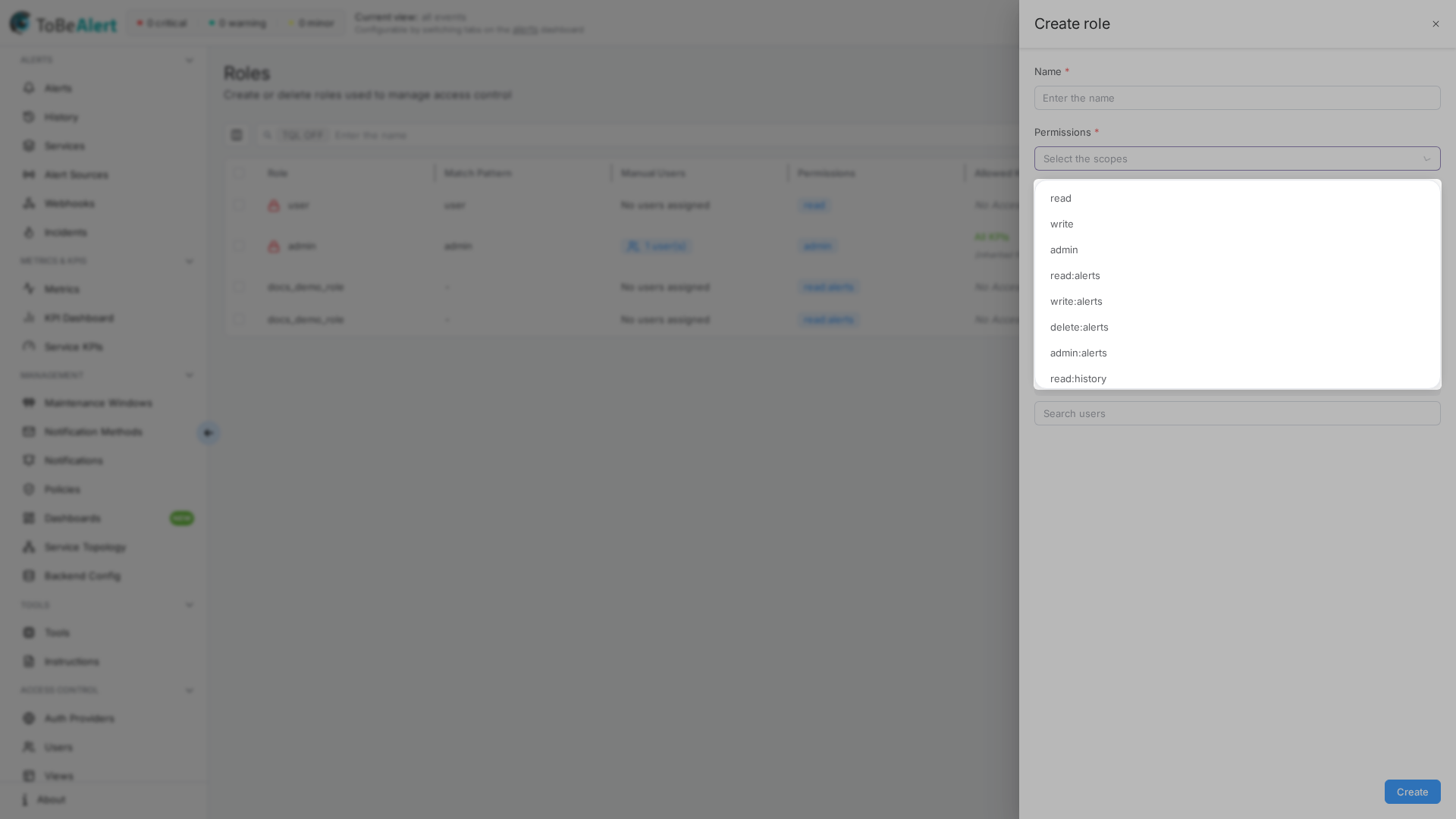Choose read:history from scope list
The height and width of the screenshot is (819, 1456).
[x=1237, y=378]
